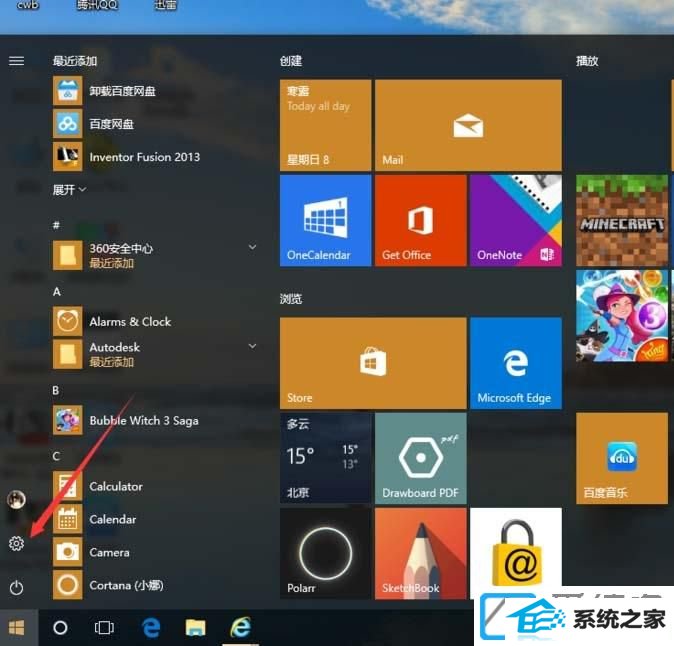Screen dimensions: 674x646
Task: Open Calendar app in the list
Action: pos(156,519)
